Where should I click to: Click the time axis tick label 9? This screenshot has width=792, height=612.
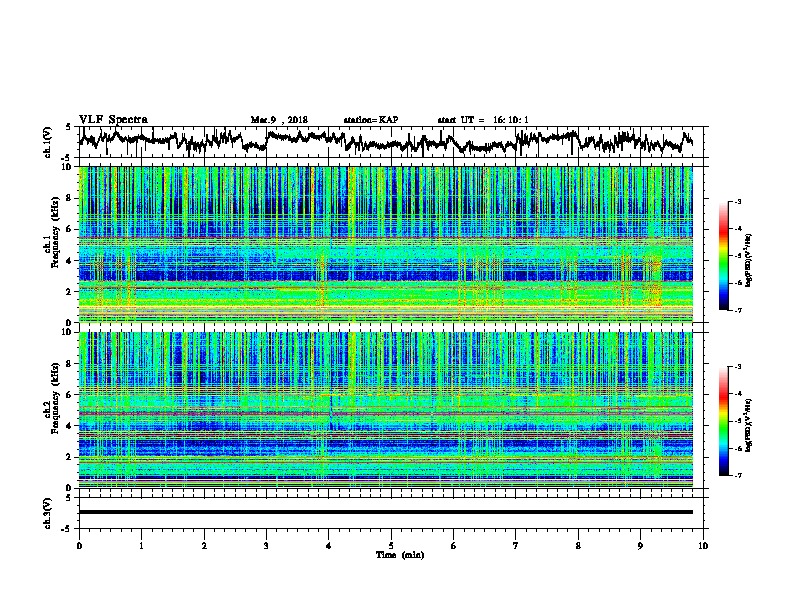point(640,546)
